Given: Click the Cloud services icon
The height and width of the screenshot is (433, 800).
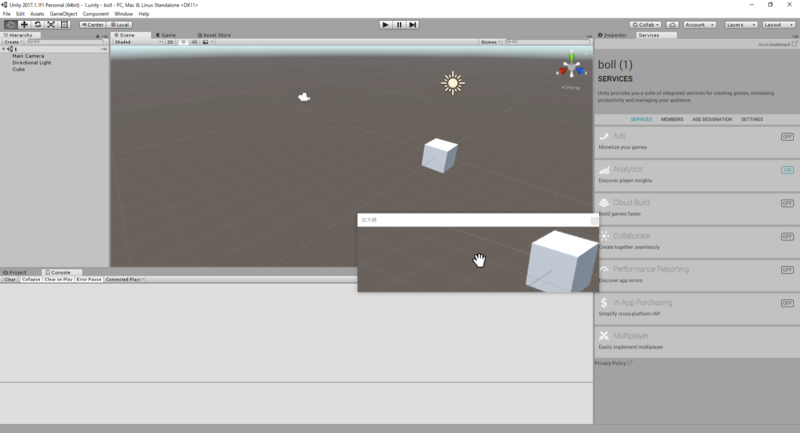Looking at the screenshot, I should coord(672,24).
